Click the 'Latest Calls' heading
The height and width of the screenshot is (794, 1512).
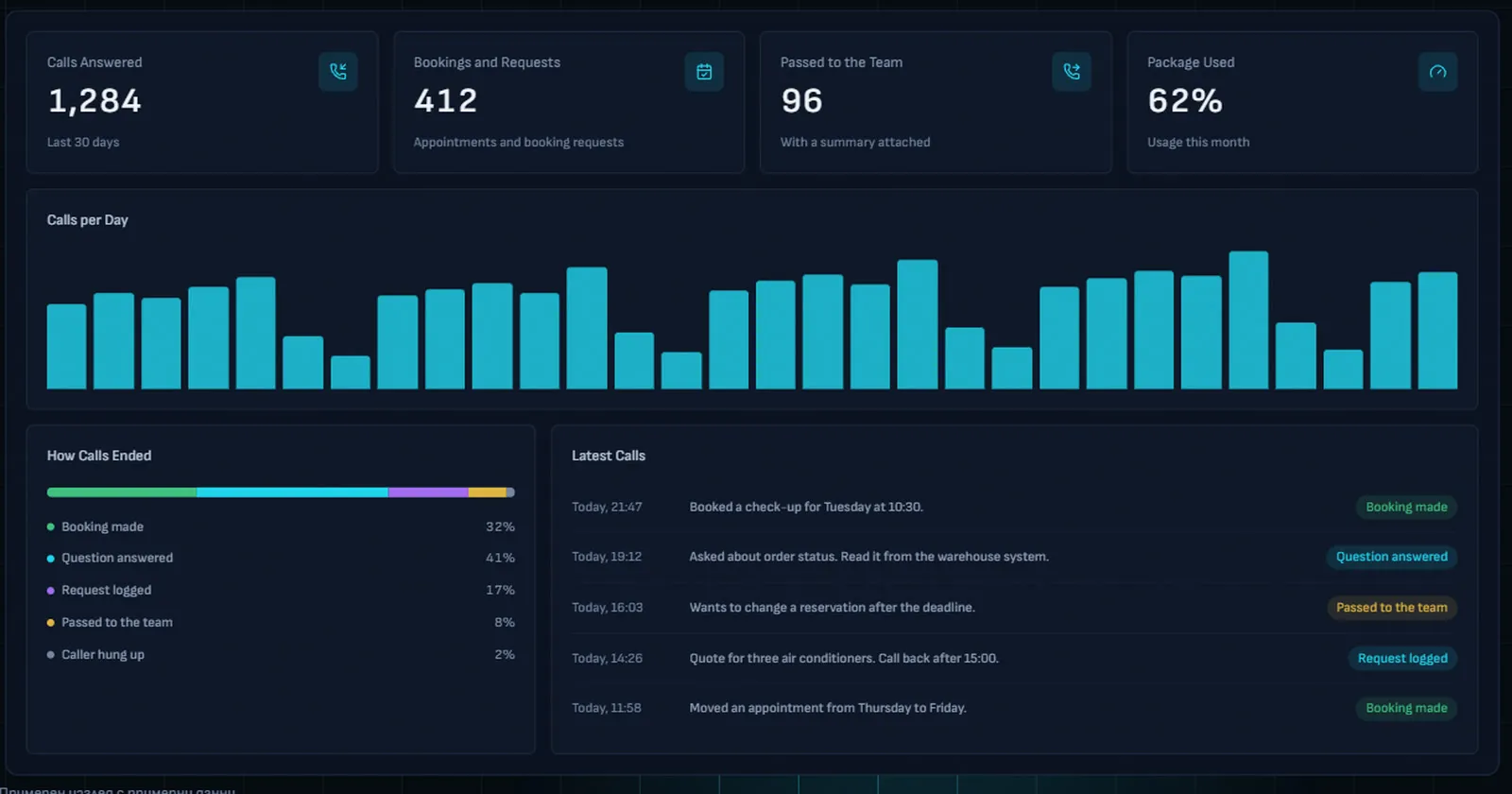coord(609,456)
